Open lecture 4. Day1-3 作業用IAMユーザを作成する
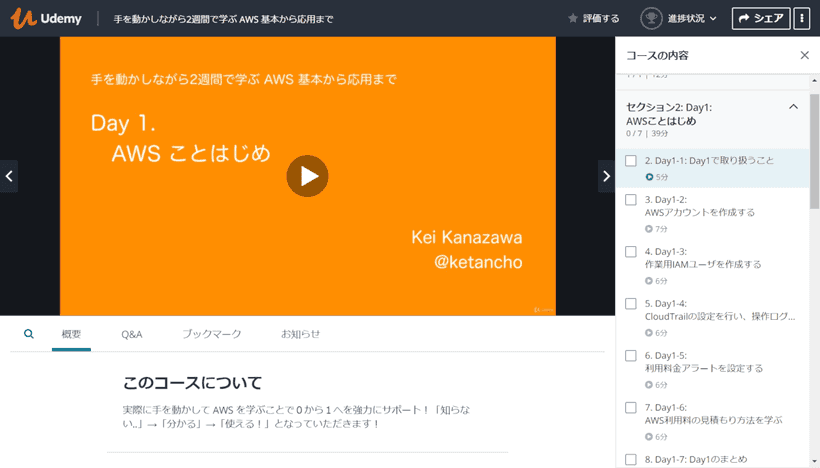 click(x=712, y=266)
